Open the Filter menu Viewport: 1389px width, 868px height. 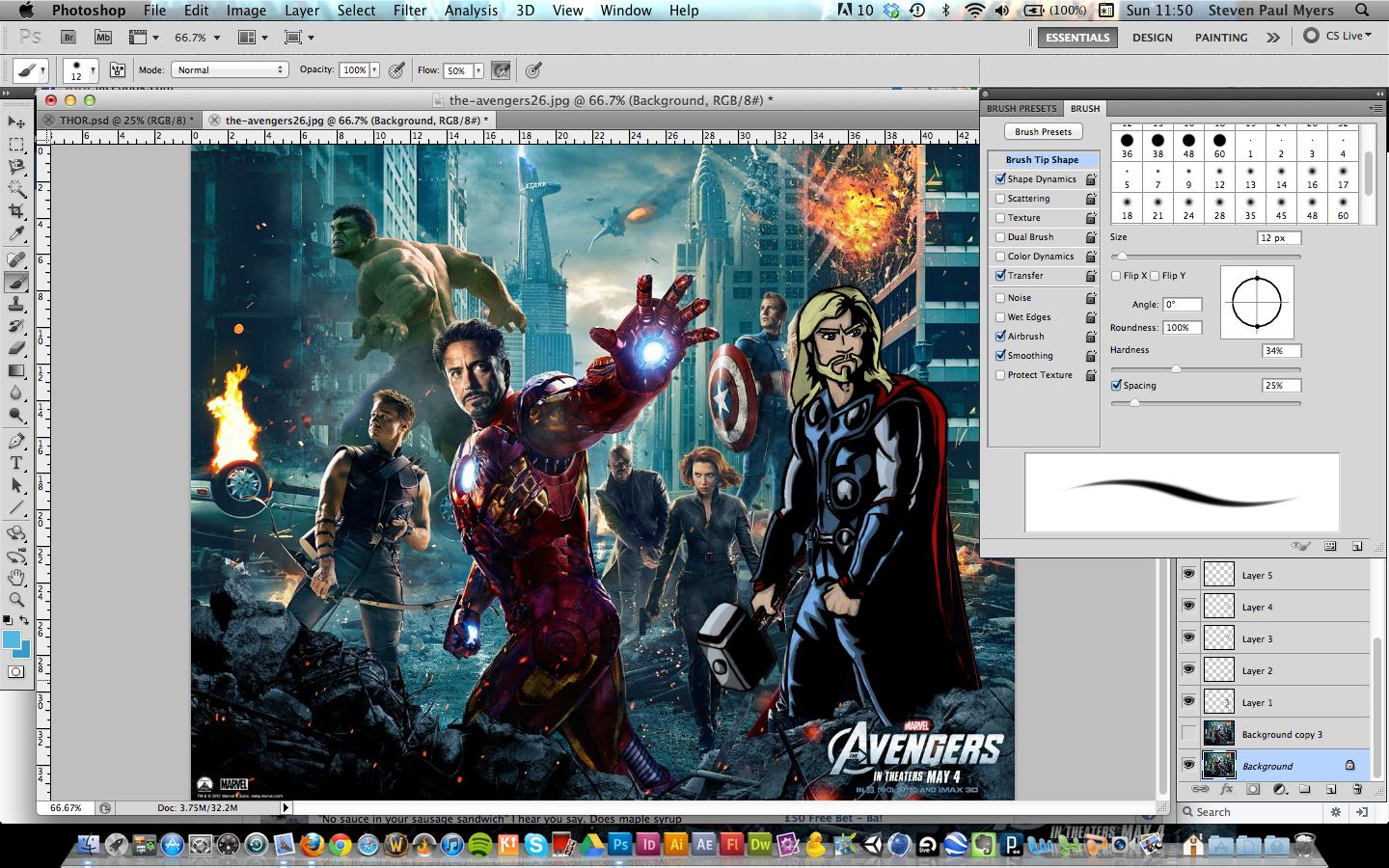(410, 11)
